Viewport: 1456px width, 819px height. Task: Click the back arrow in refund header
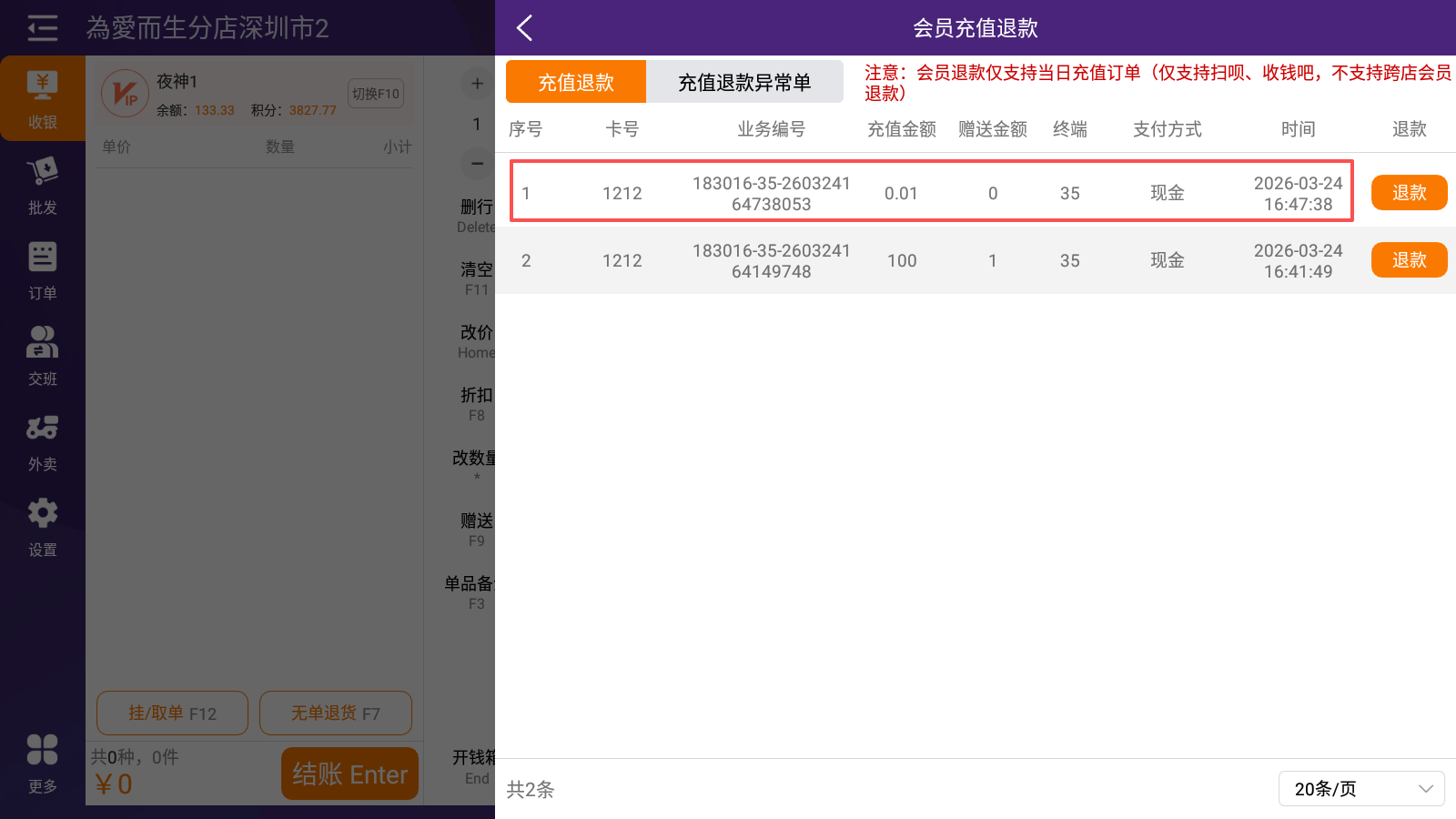[x=524, y=28]
